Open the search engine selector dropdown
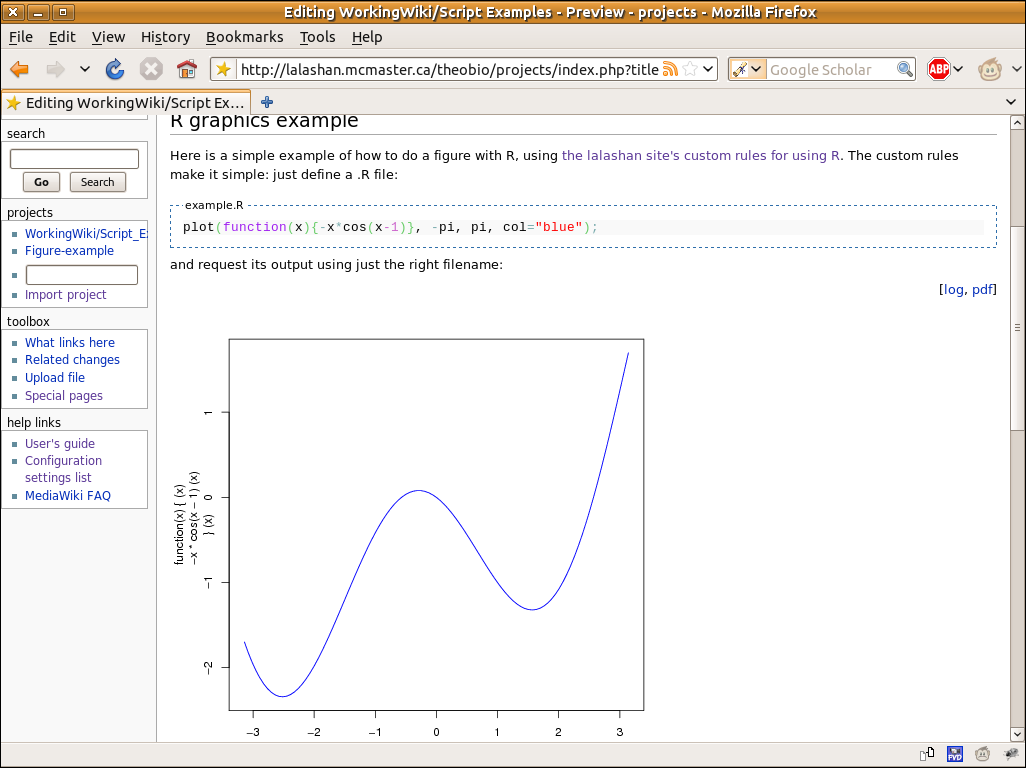The width and height of the screenshot is (1026, 768). [747, 70]
